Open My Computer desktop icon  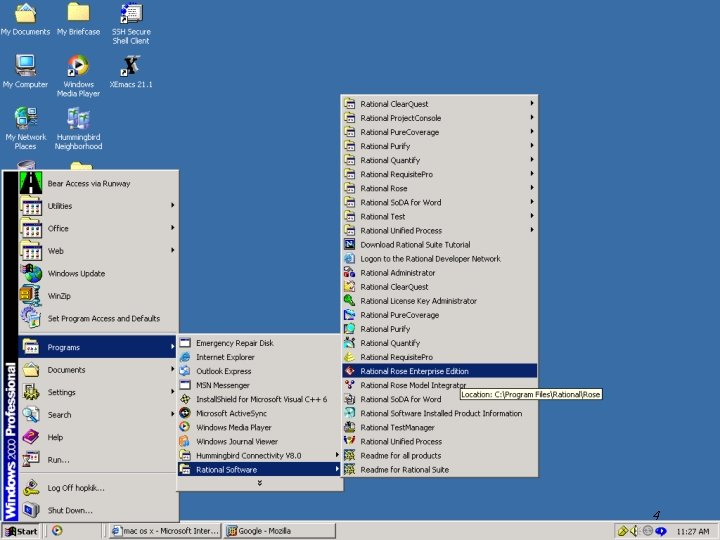[25, 72]
